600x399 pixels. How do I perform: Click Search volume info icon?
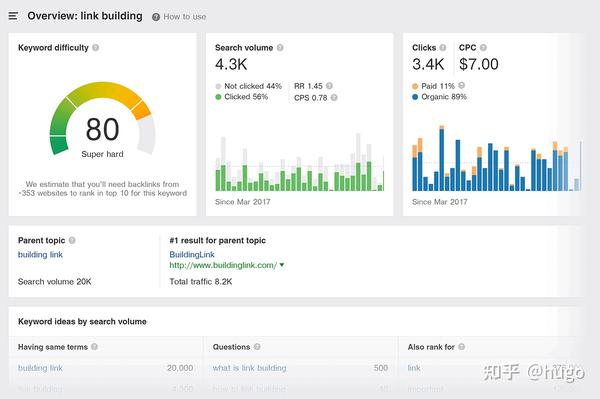(280, 47)
